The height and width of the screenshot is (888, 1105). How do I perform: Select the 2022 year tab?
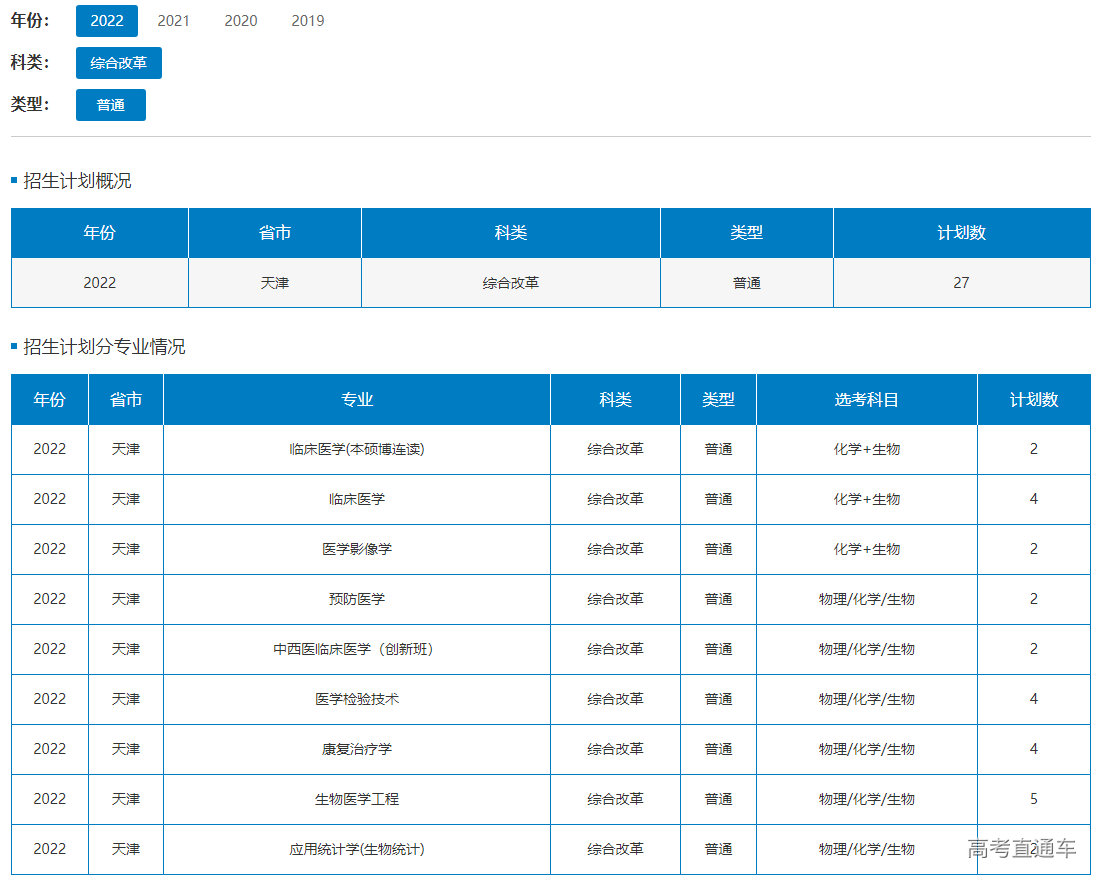(107, 21)
